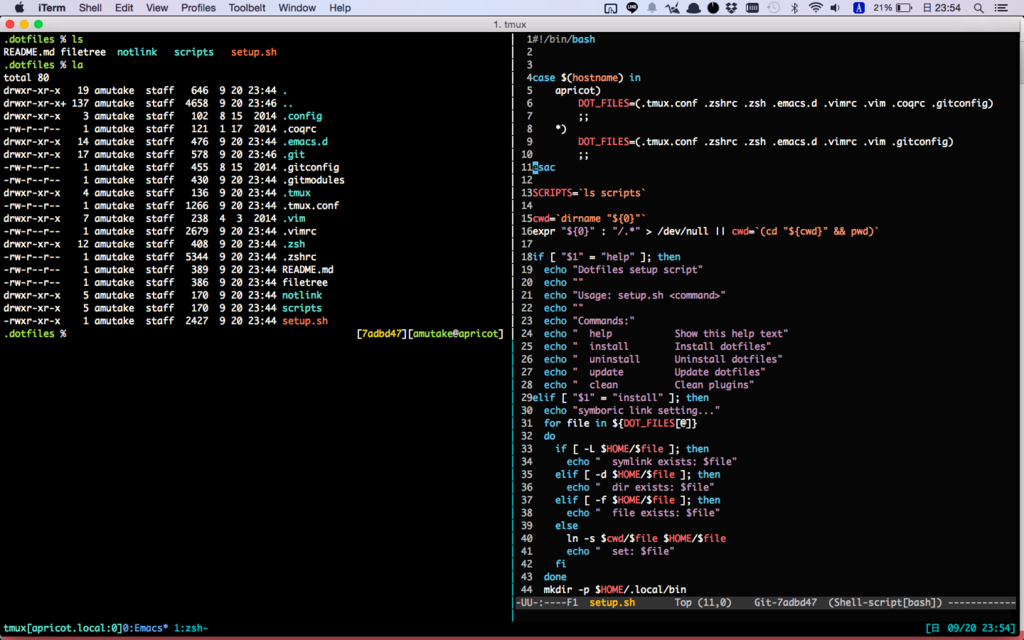Viewport: 1024px width, 640px height.
Task: Open the Edit menu
Action: click(123, 8)
